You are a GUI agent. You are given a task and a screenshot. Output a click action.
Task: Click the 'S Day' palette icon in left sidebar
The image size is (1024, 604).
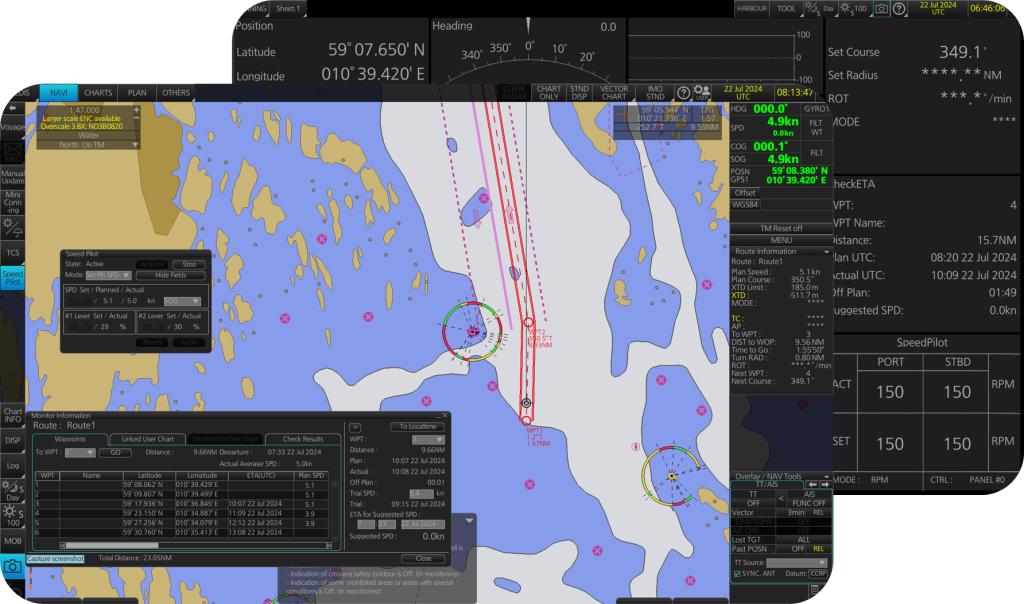click(x=12, y=491)
